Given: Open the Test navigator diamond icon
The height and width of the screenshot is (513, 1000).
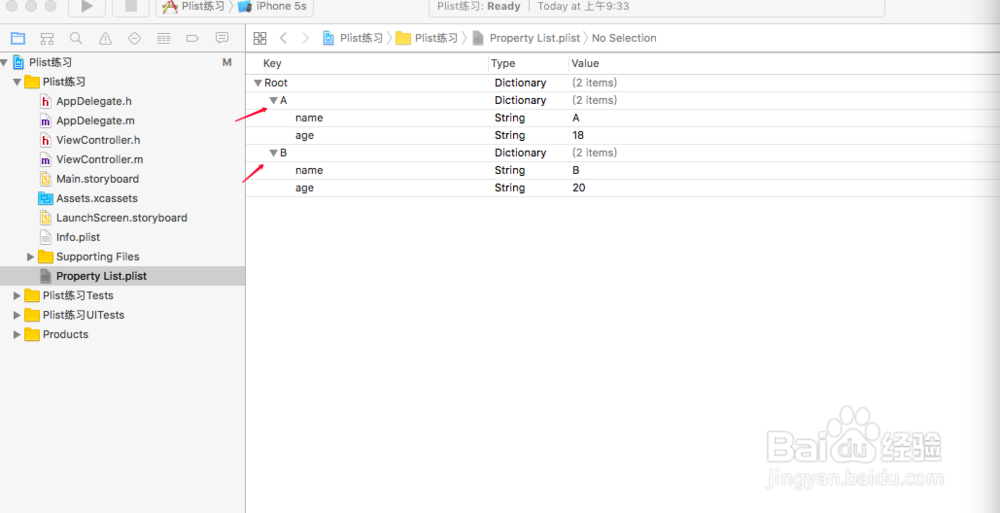Looking at the screenshot, I should coord(135,38).
